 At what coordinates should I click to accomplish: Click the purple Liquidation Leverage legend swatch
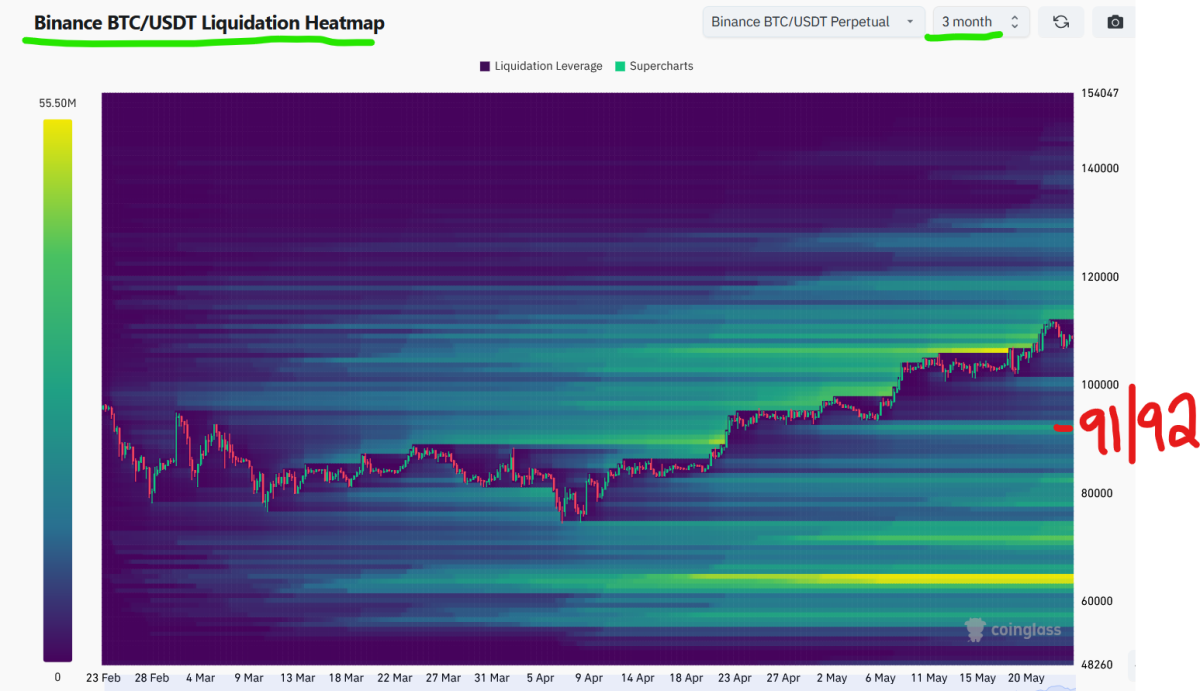tap(485, 66)
